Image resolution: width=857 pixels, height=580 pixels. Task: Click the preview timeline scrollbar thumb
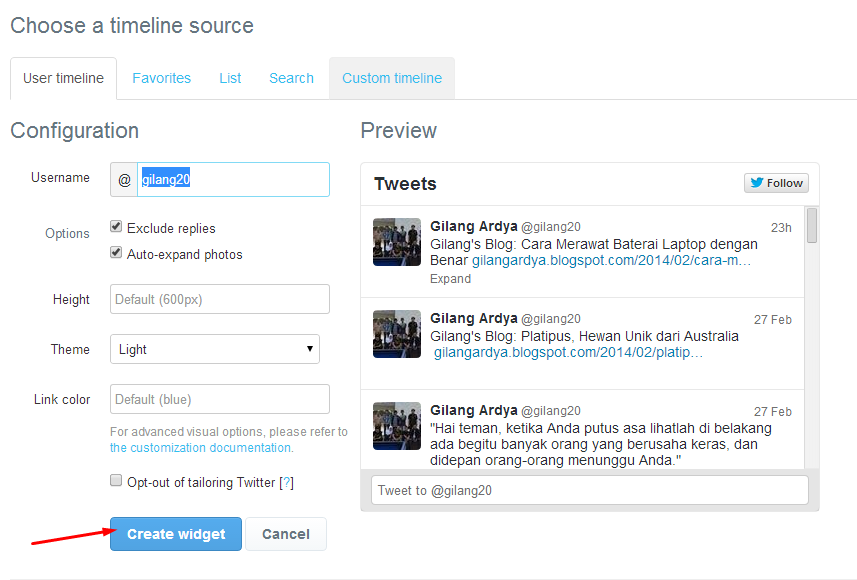812,225
